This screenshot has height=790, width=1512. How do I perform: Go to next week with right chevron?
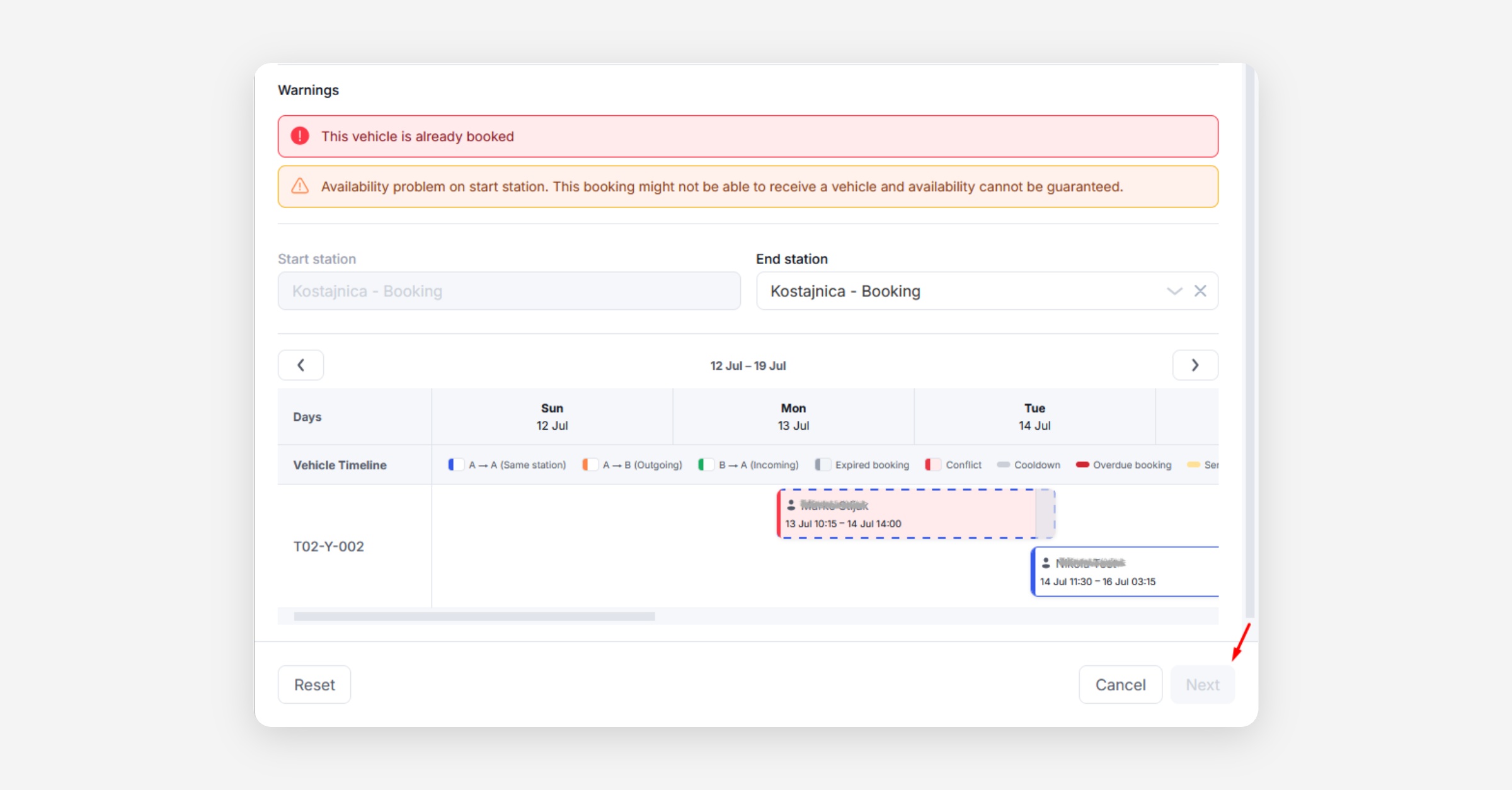pos(1195,365)
